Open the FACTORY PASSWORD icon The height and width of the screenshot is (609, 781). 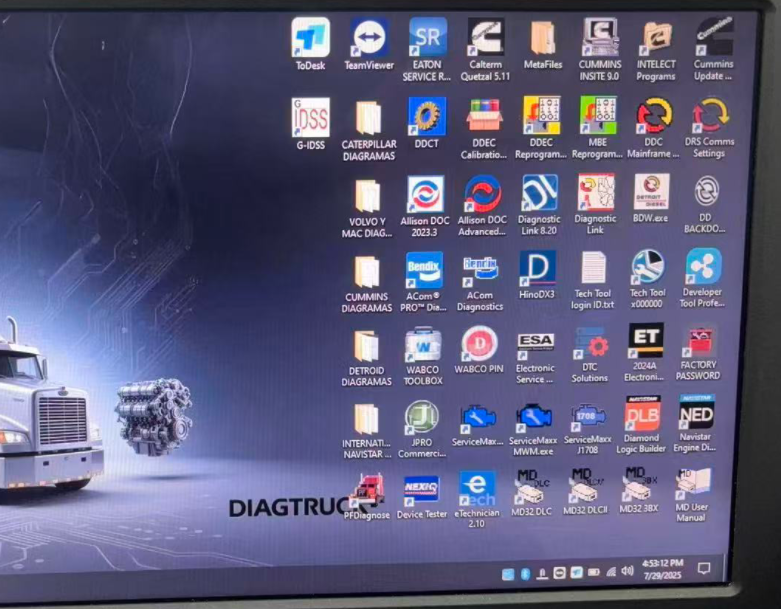click(698, 355)
